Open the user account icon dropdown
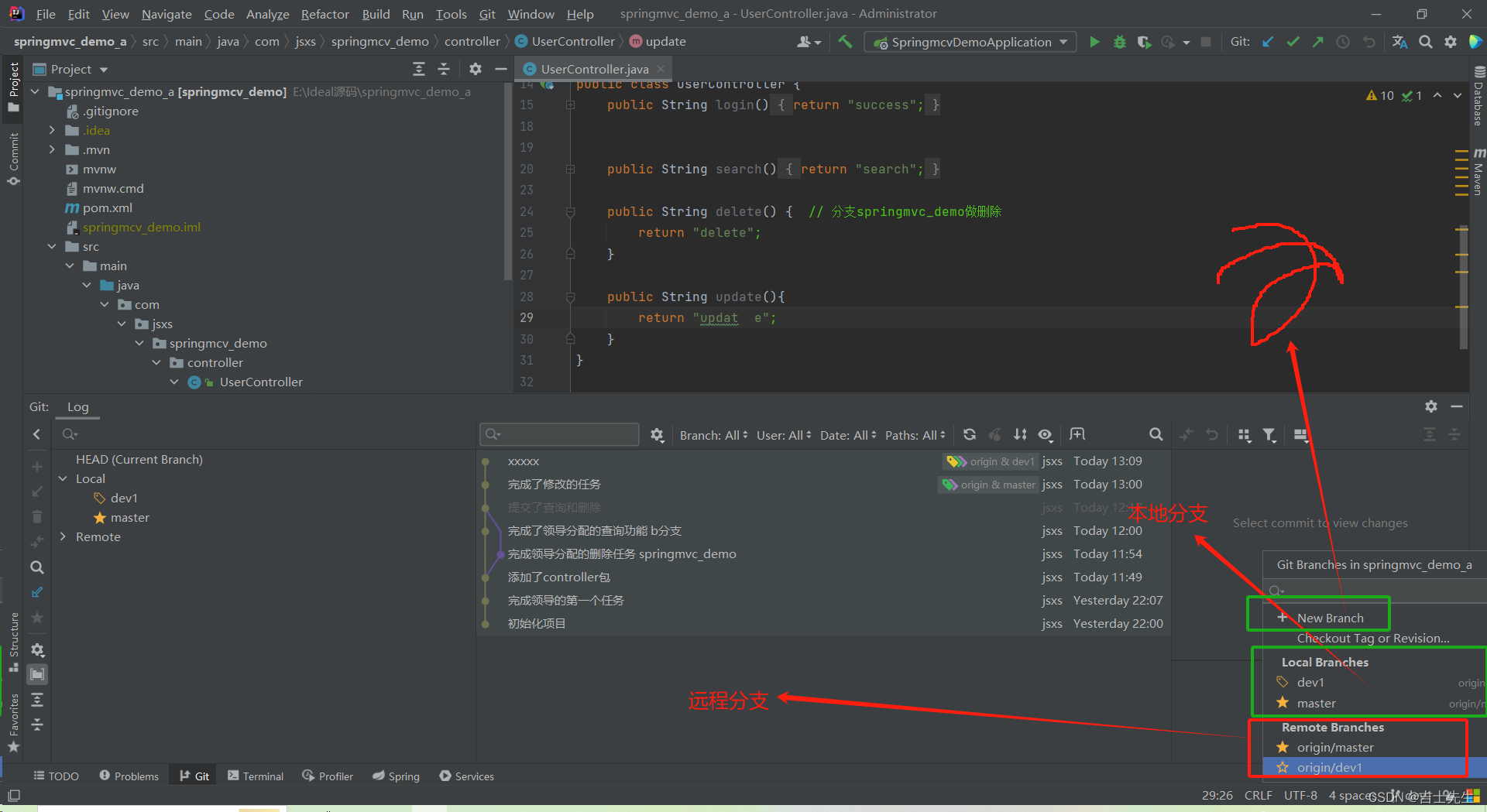The height and width of the screenshot is (812, 1487). click(809, 42)
